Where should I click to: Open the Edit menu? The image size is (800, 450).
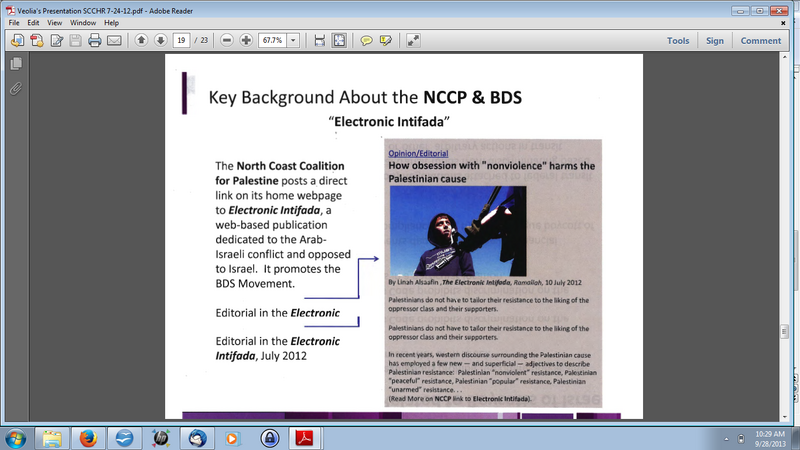pyautogui.click(x=33, y=22)
